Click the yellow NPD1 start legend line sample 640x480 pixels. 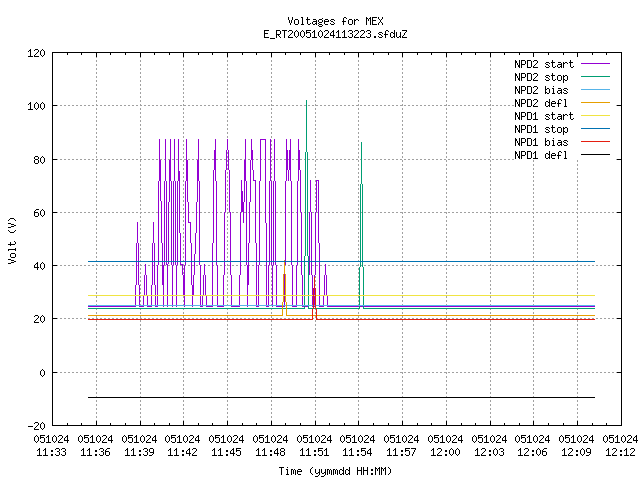(x=595, y=116)
